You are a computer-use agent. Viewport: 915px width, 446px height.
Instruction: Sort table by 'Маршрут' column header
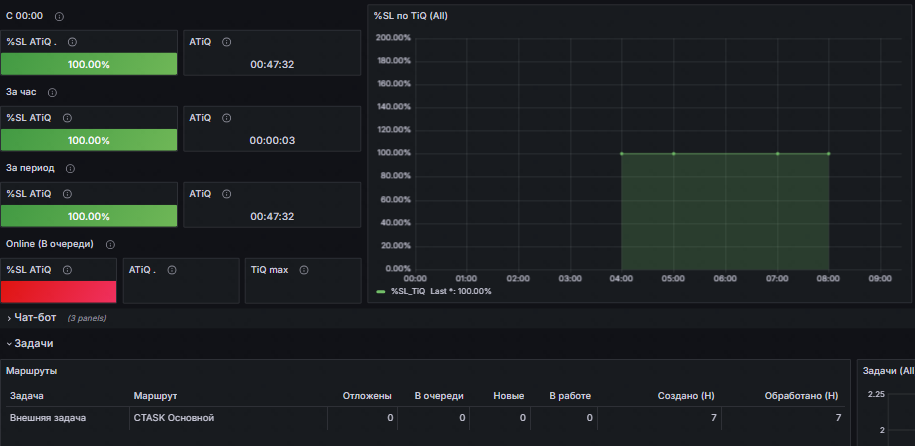pos(155,396)
